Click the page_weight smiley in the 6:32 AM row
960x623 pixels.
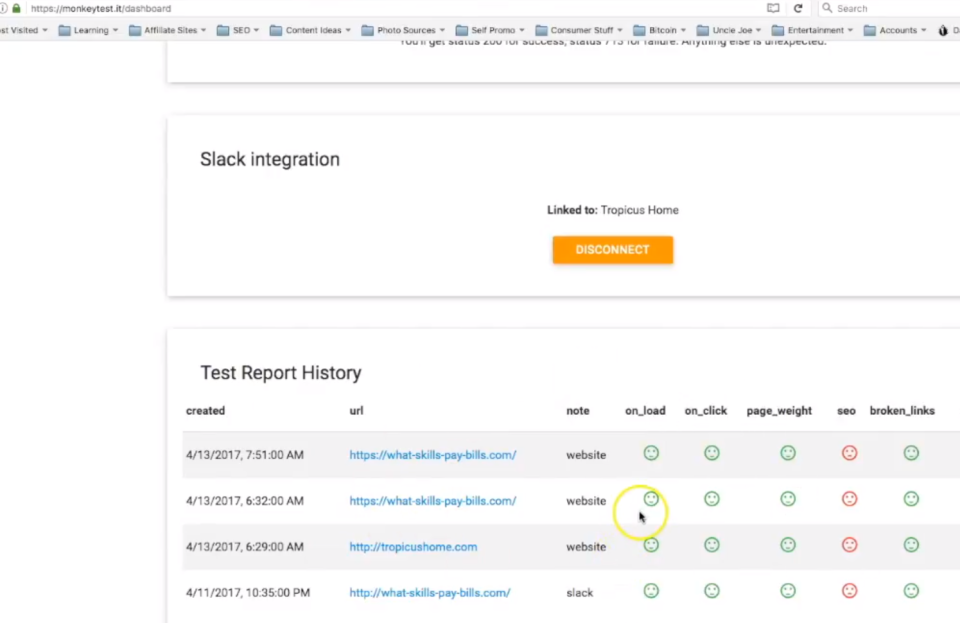tap(788, 499)
